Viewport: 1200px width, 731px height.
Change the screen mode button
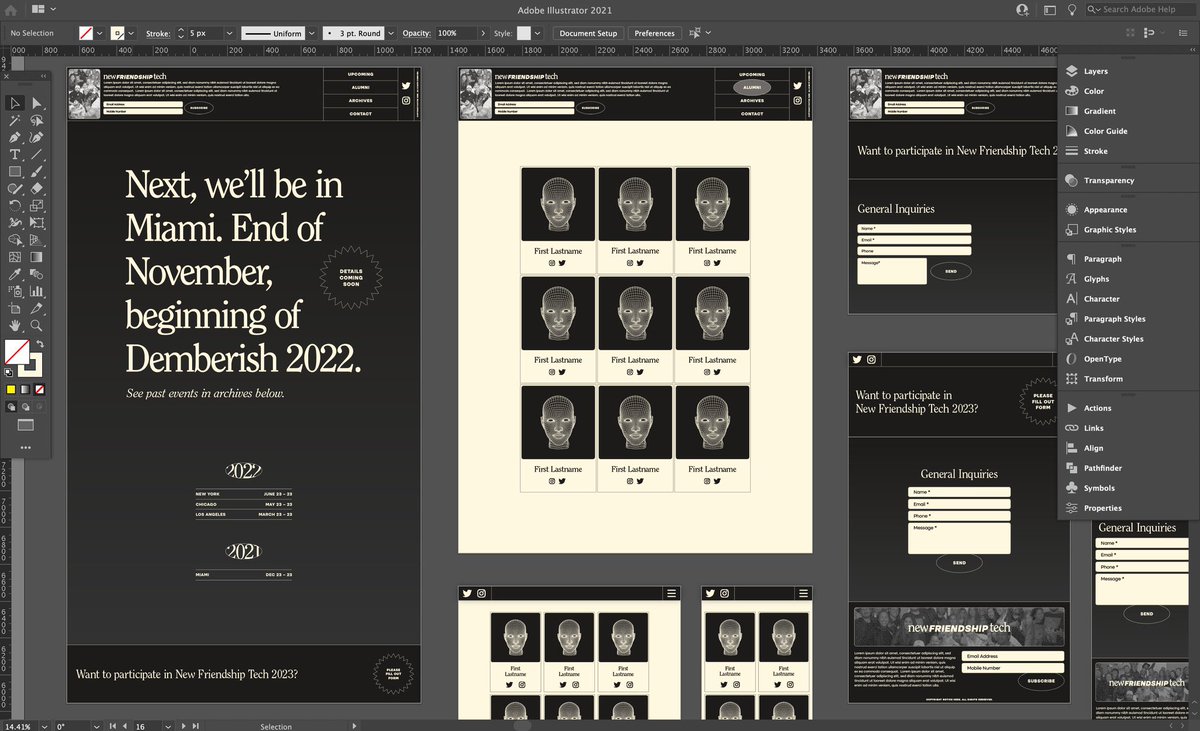coord(25,425)
